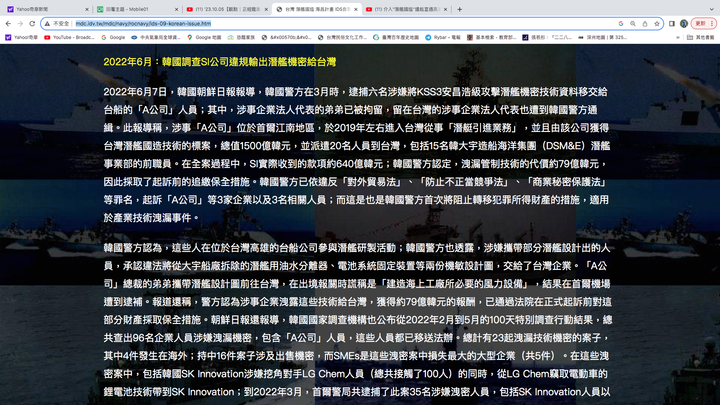This screenshot has width=720, height=405.
Task: Switch to the 介入潛艦國造 YouTube tab
Action: point(405,9)
